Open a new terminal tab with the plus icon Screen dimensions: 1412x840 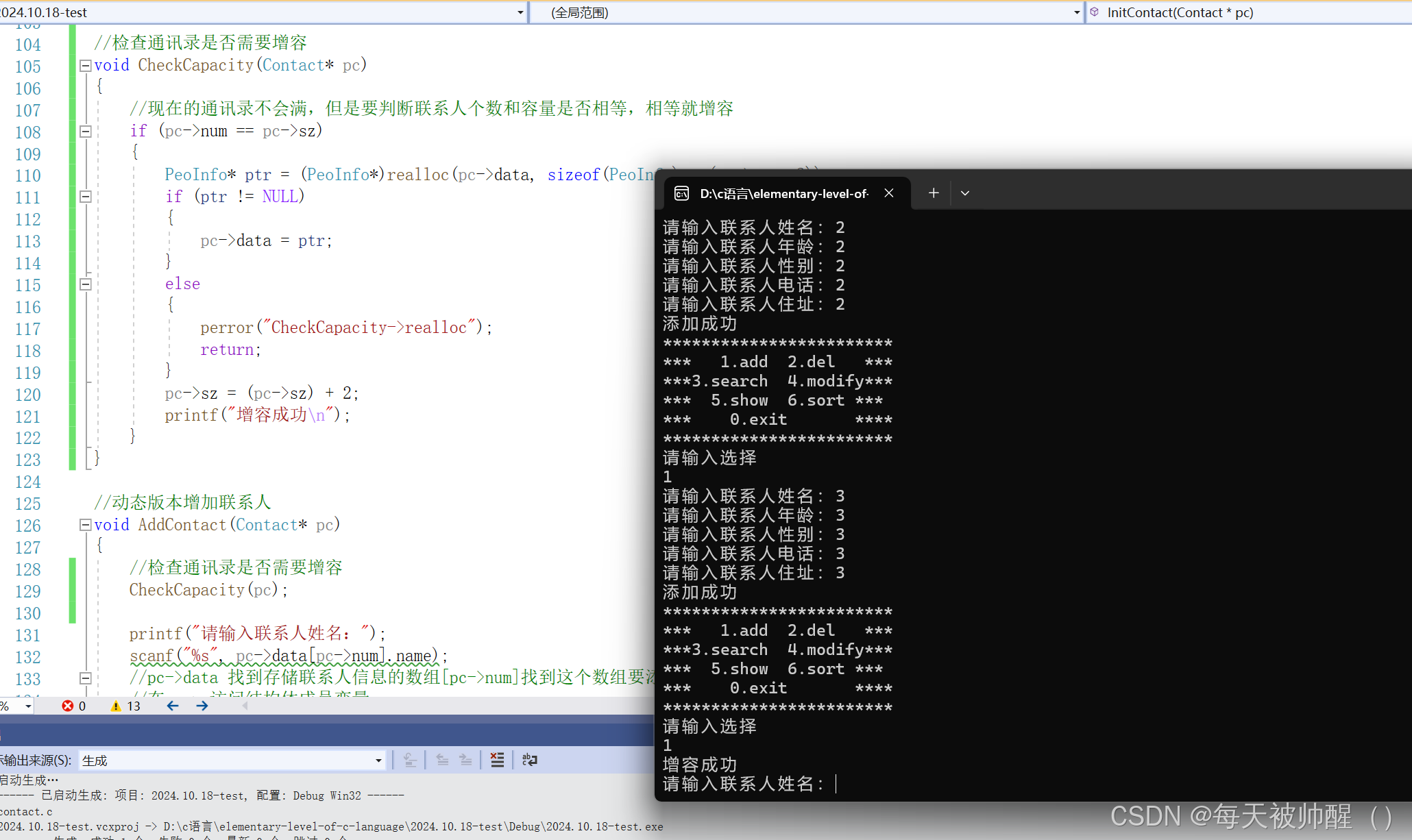934,193
